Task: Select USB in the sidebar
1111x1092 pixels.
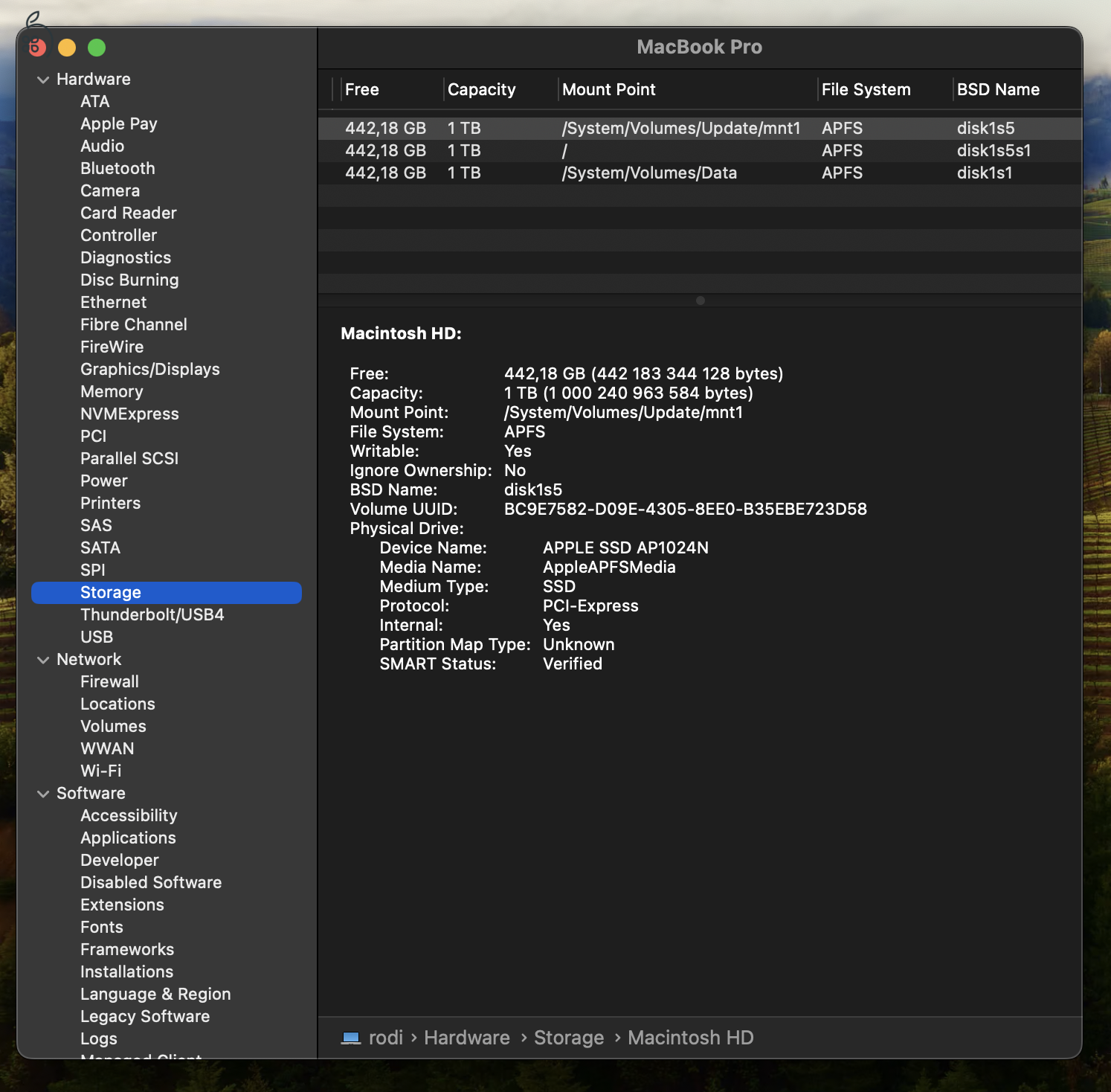Action: 97,637
